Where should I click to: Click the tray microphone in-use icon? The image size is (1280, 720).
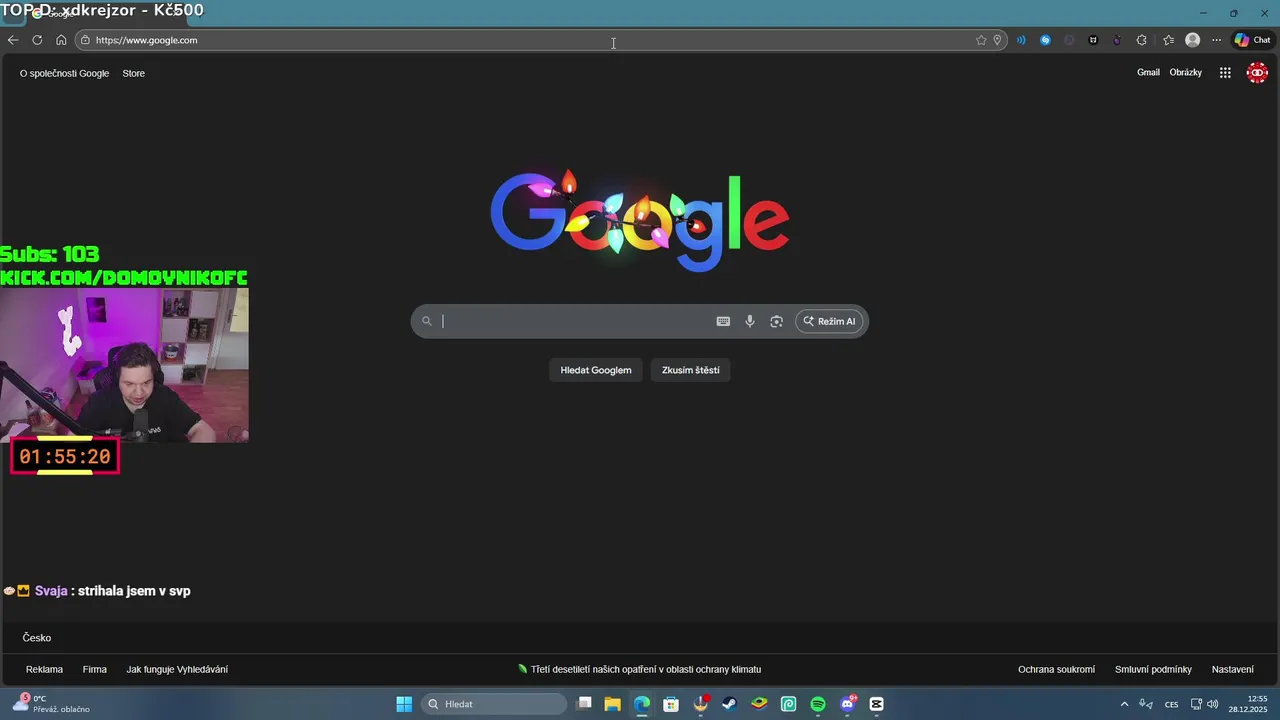pos(1146,704)
